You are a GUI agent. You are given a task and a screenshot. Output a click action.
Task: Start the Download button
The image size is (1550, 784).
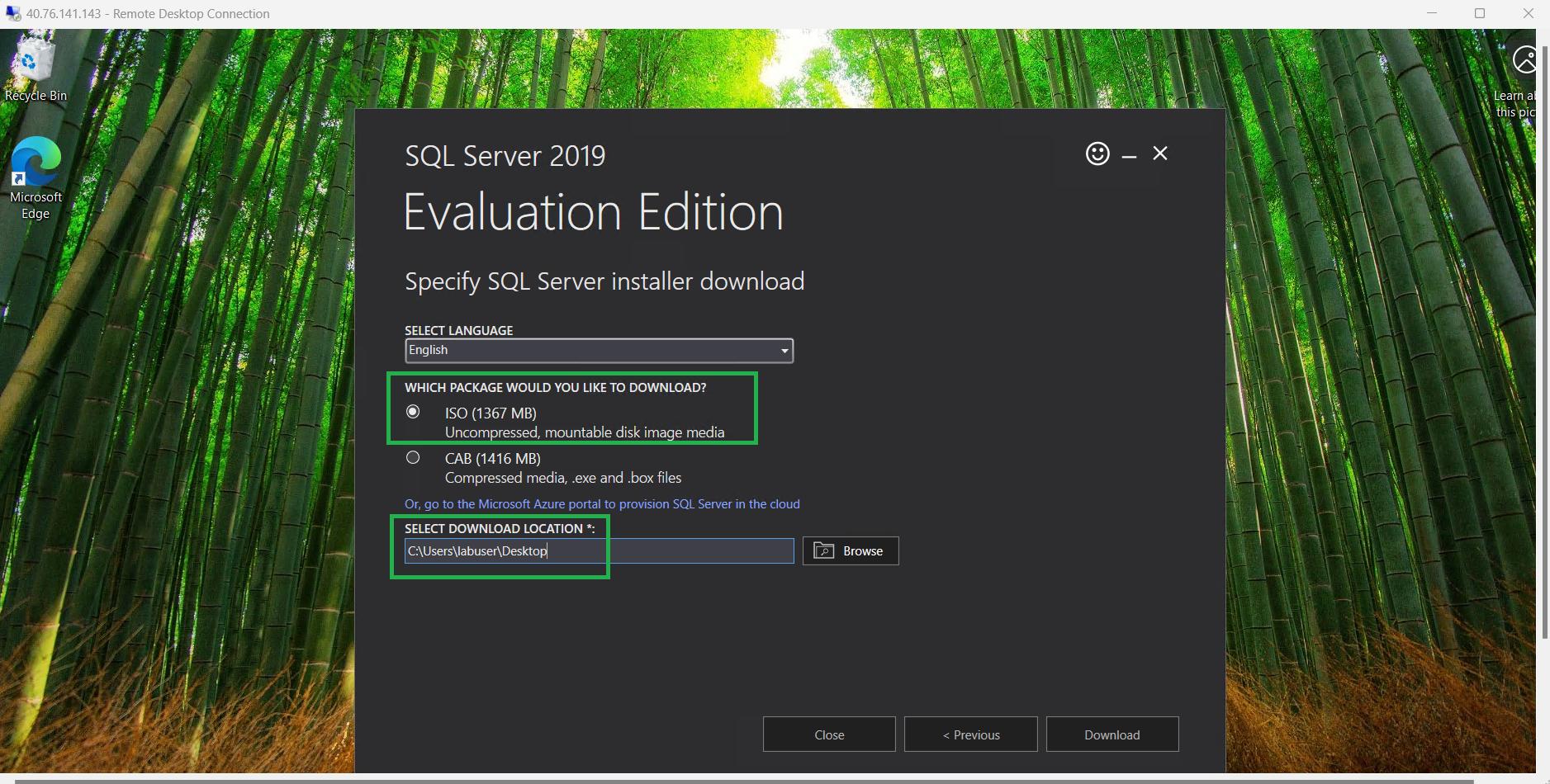[x=1112, y=734]
